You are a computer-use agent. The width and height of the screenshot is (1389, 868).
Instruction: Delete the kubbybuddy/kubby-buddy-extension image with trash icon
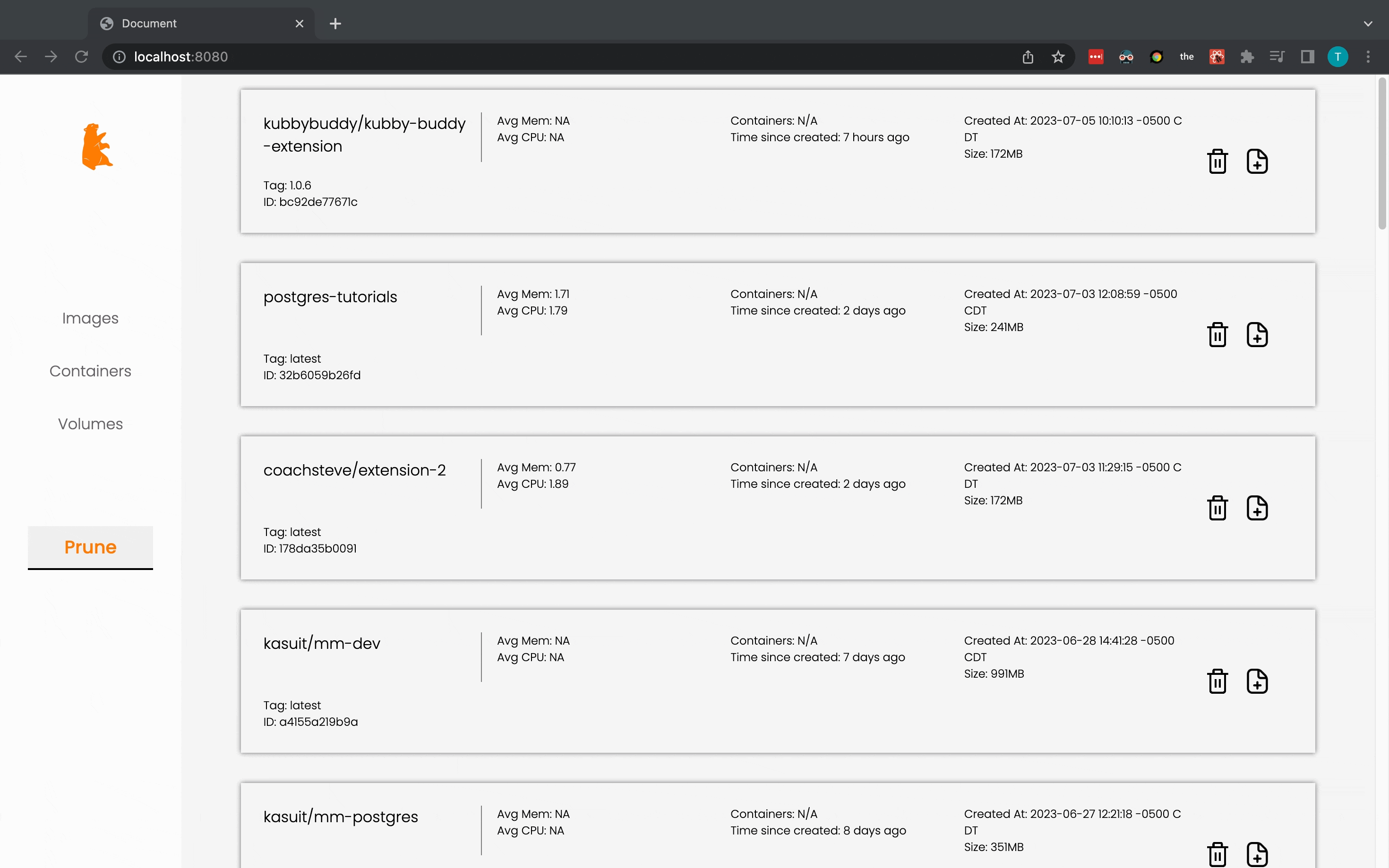[1217, 162]
